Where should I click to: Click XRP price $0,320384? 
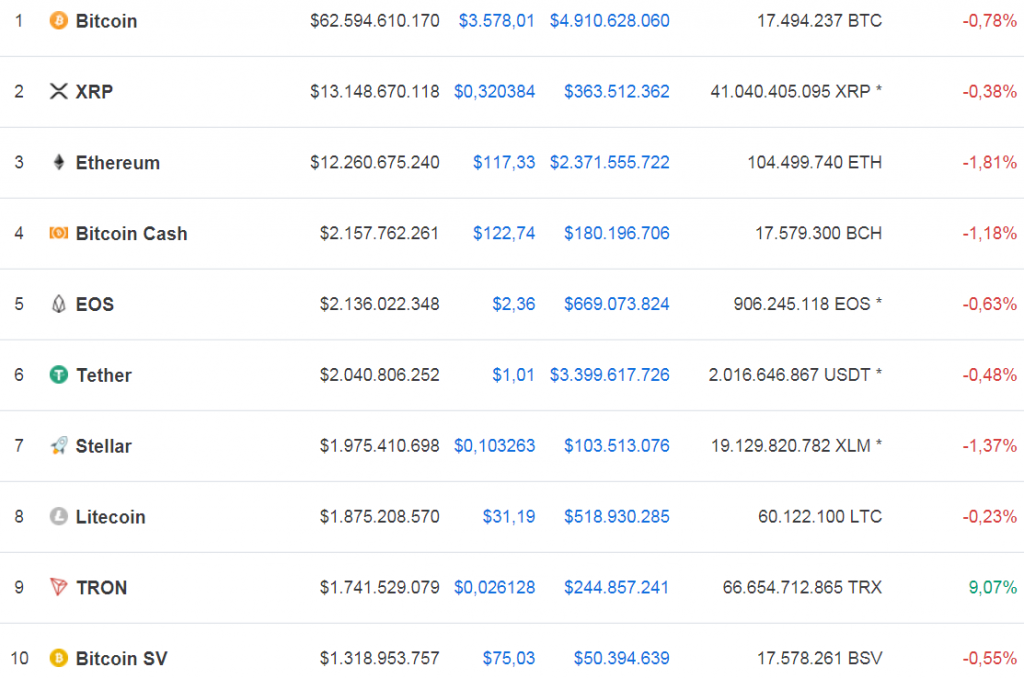[x=494, y=91]
